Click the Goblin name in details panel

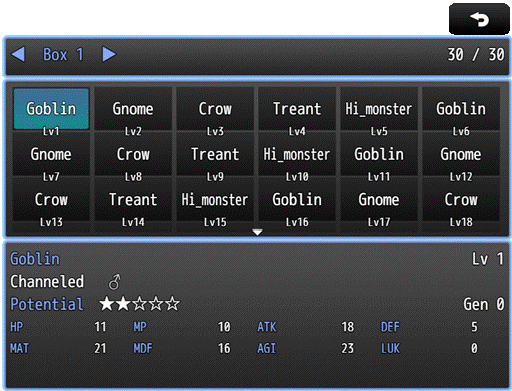click(x=35, y=259)
